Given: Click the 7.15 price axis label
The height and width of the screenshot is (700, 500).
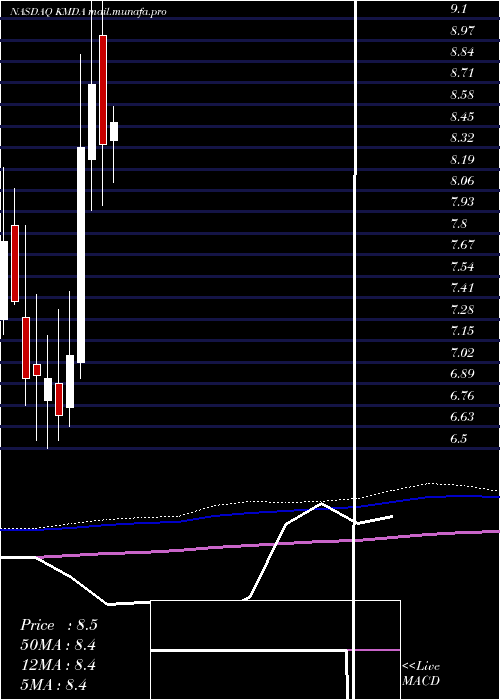Looking at the screenshot, I should point(462,331).
